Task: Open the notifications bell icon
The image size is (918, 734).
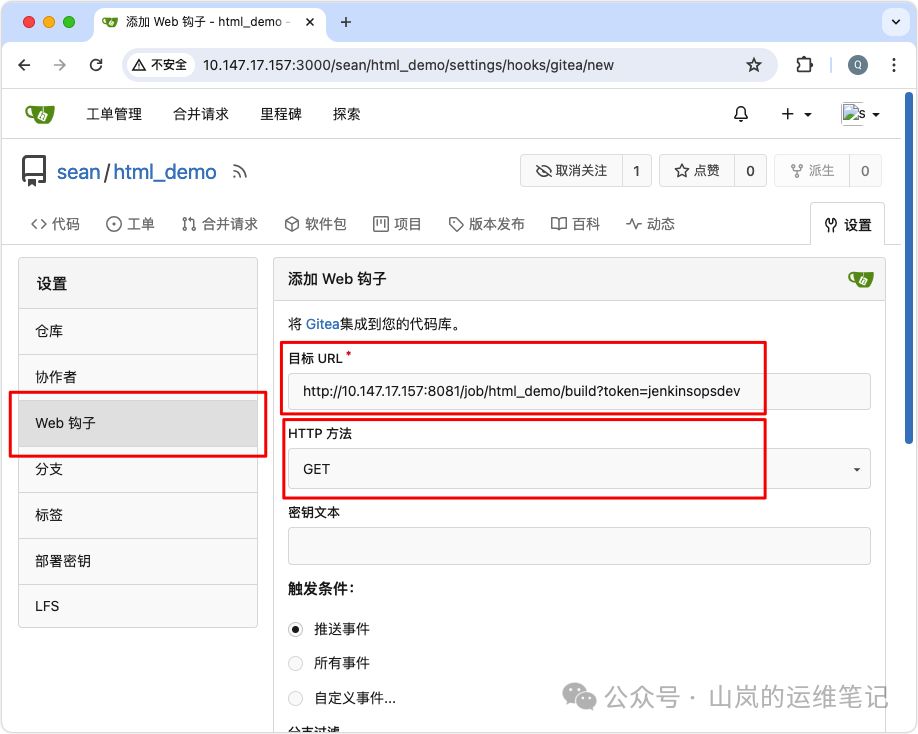Action: (x=740, y=113)
